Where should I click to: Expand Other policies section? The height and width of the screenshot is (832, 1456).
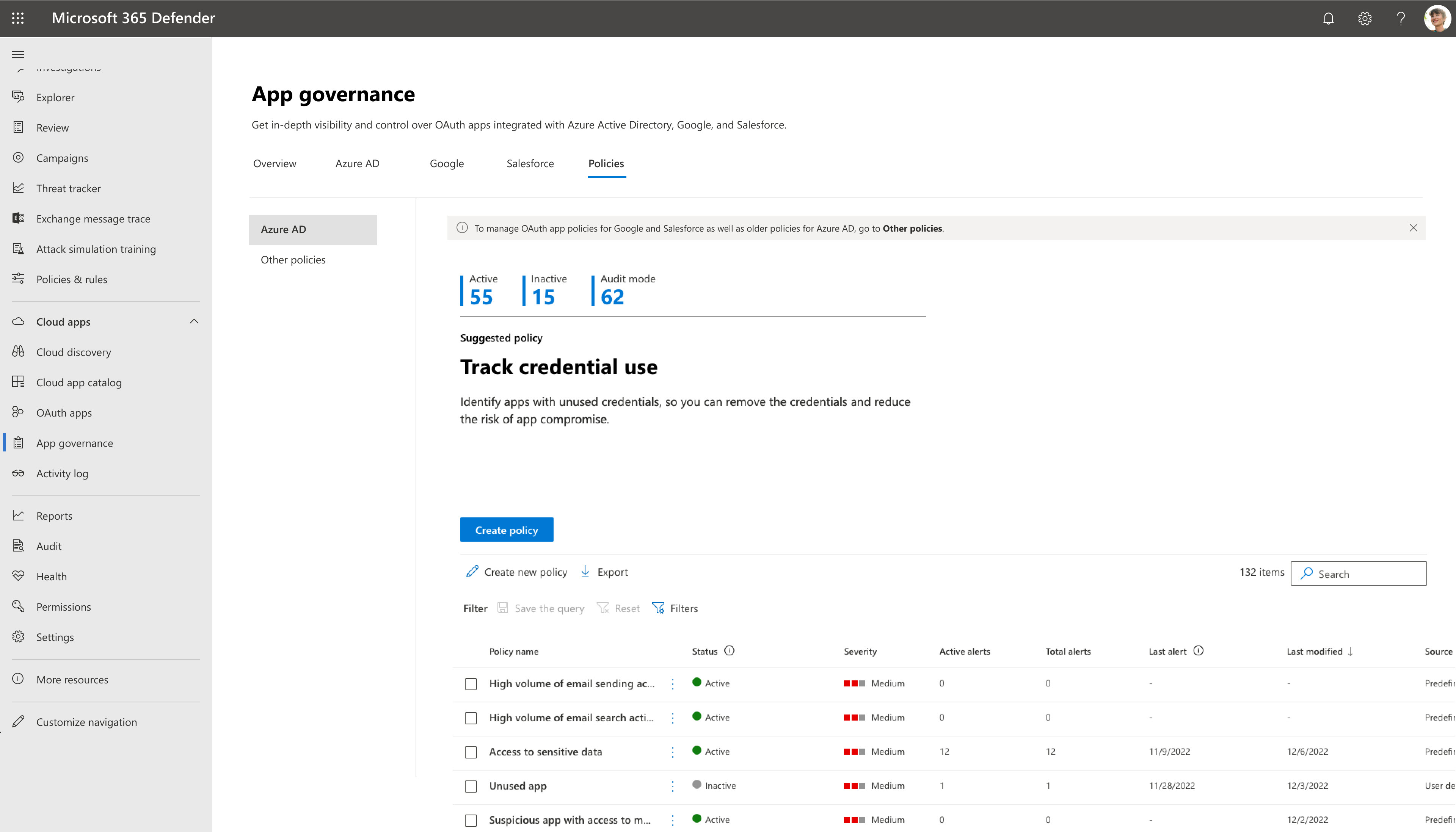pyautogui.click(x=293, y=259)
